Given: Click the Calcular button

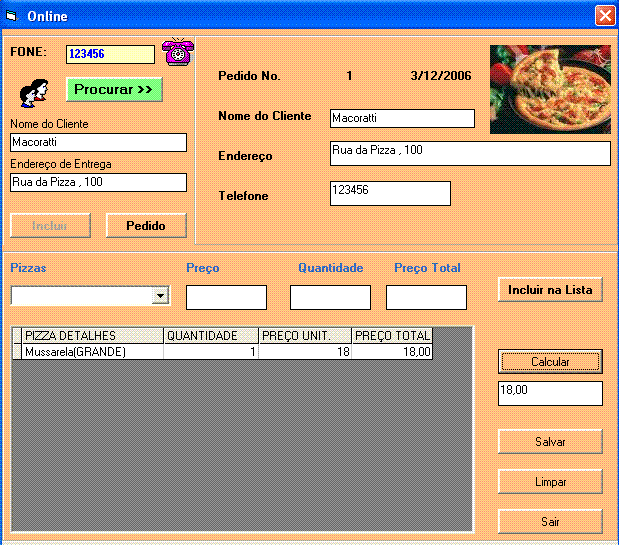Looking at the screenshot, I should click(550, 361).
